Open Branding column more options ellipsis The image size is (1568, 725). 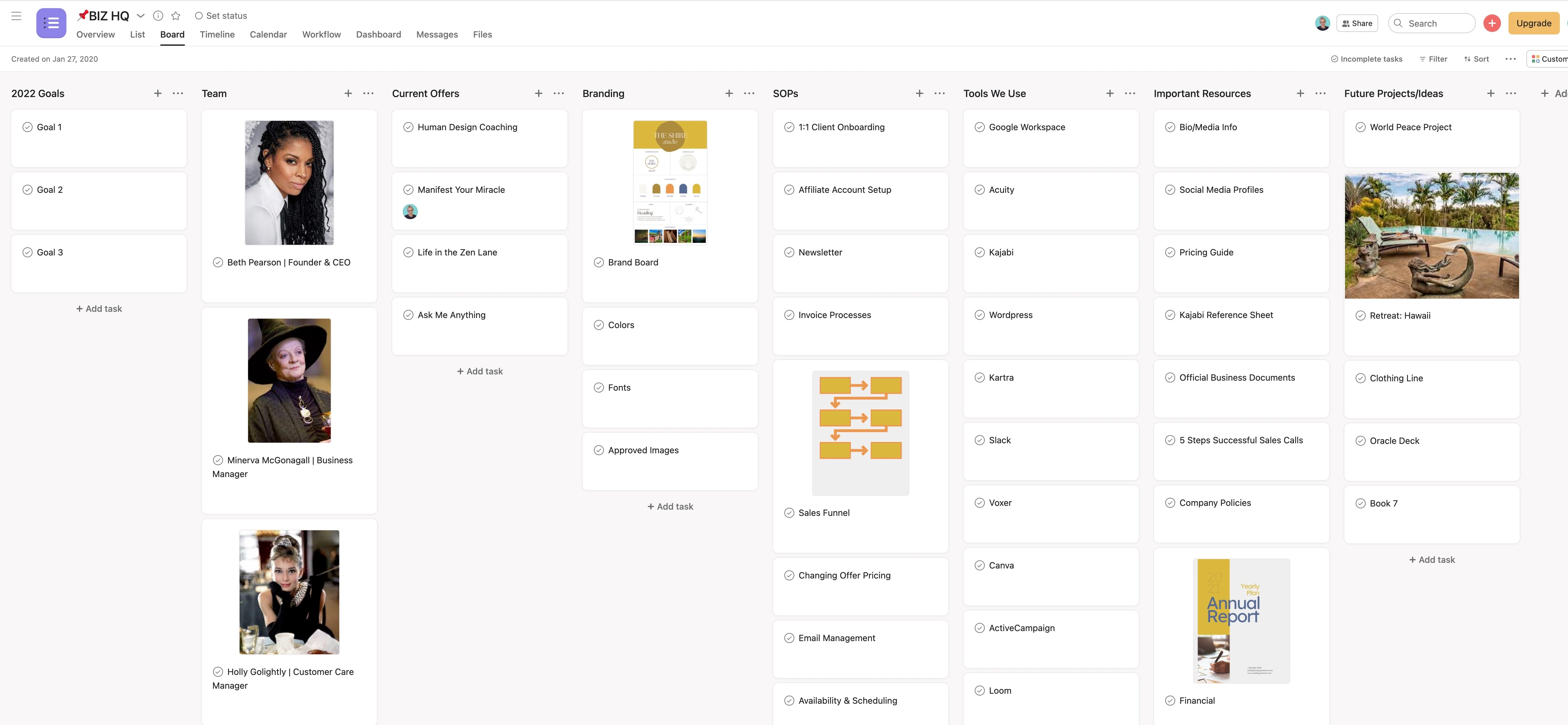tap(749, 93)
